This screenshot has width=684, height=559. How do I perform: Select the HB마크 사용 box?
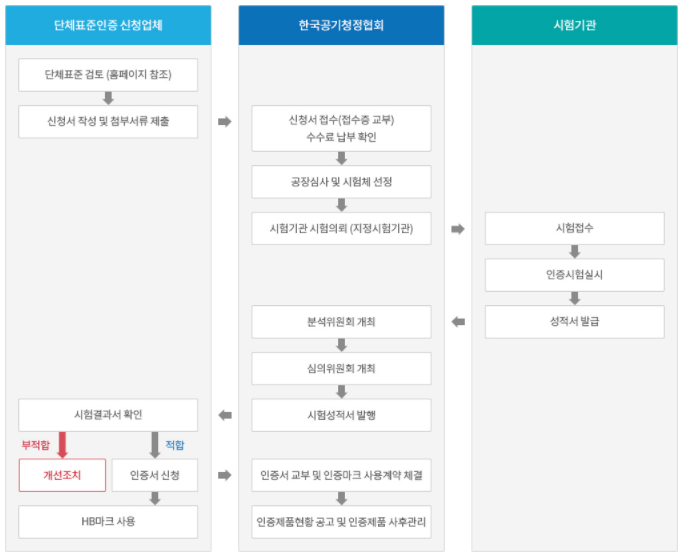click(108, 521)
